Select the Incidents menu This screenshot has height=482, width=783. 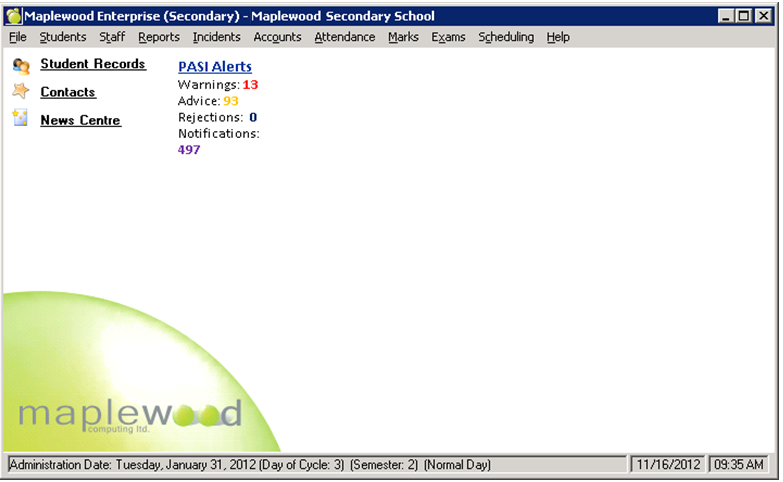(216, 37)
